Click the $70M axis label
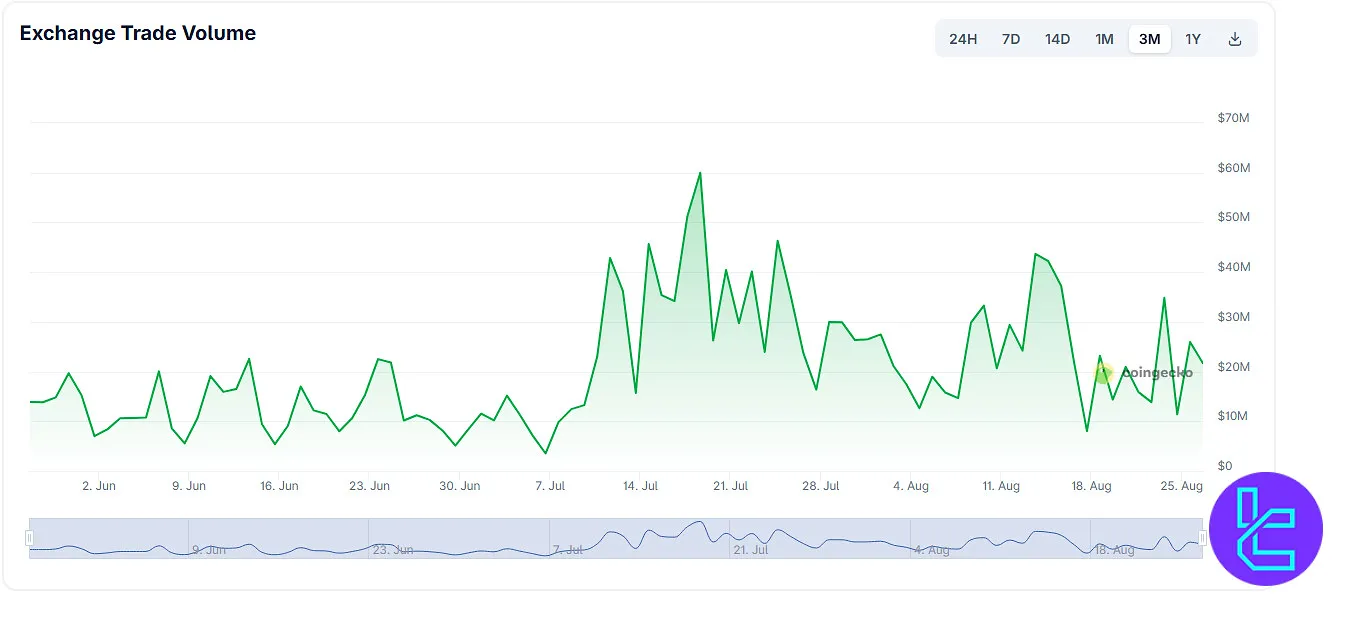Screen dimensions: 1358x621 (x=1233, y=118)
